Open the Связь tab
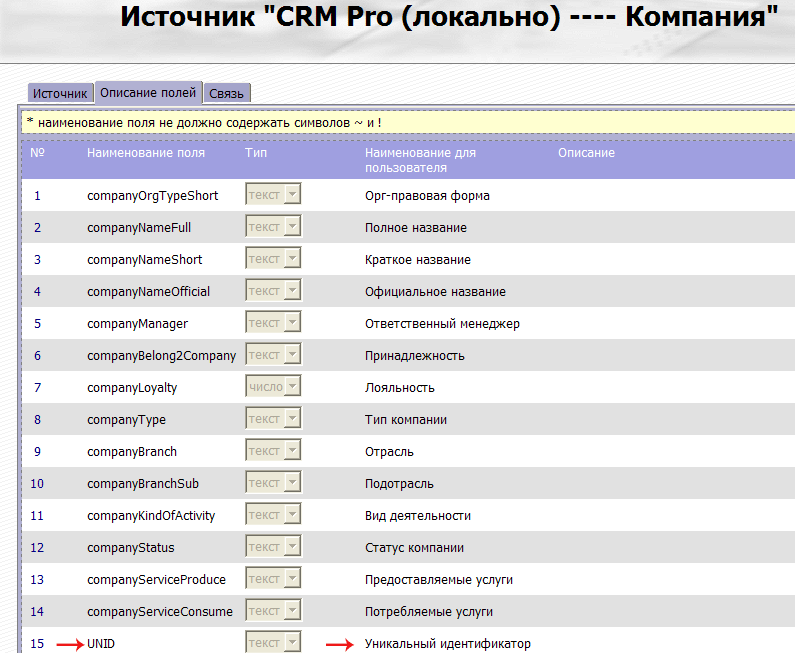 click(227, 93)
